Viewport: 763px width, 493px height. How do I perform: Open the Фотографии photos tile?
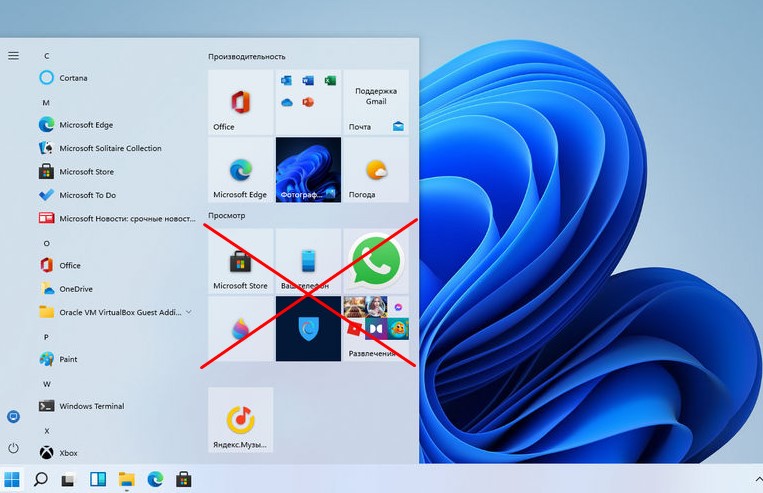pyautogui.click(x=309, y=170)
